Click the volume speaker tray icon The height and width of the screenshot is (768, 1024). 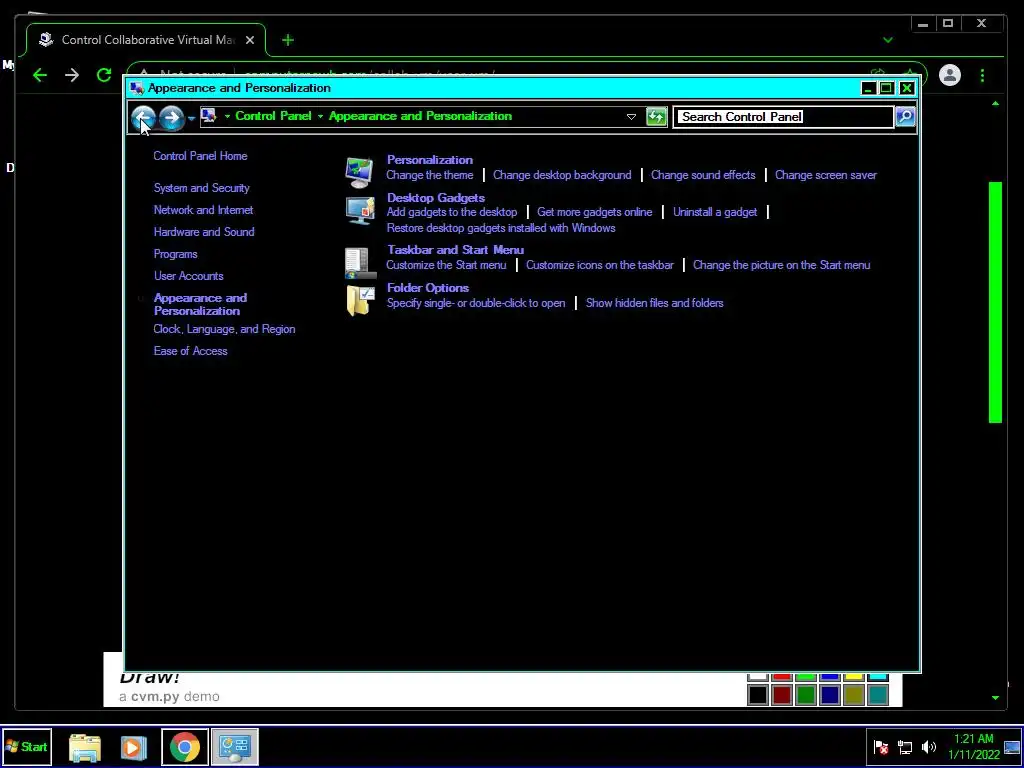coord(929,747)
